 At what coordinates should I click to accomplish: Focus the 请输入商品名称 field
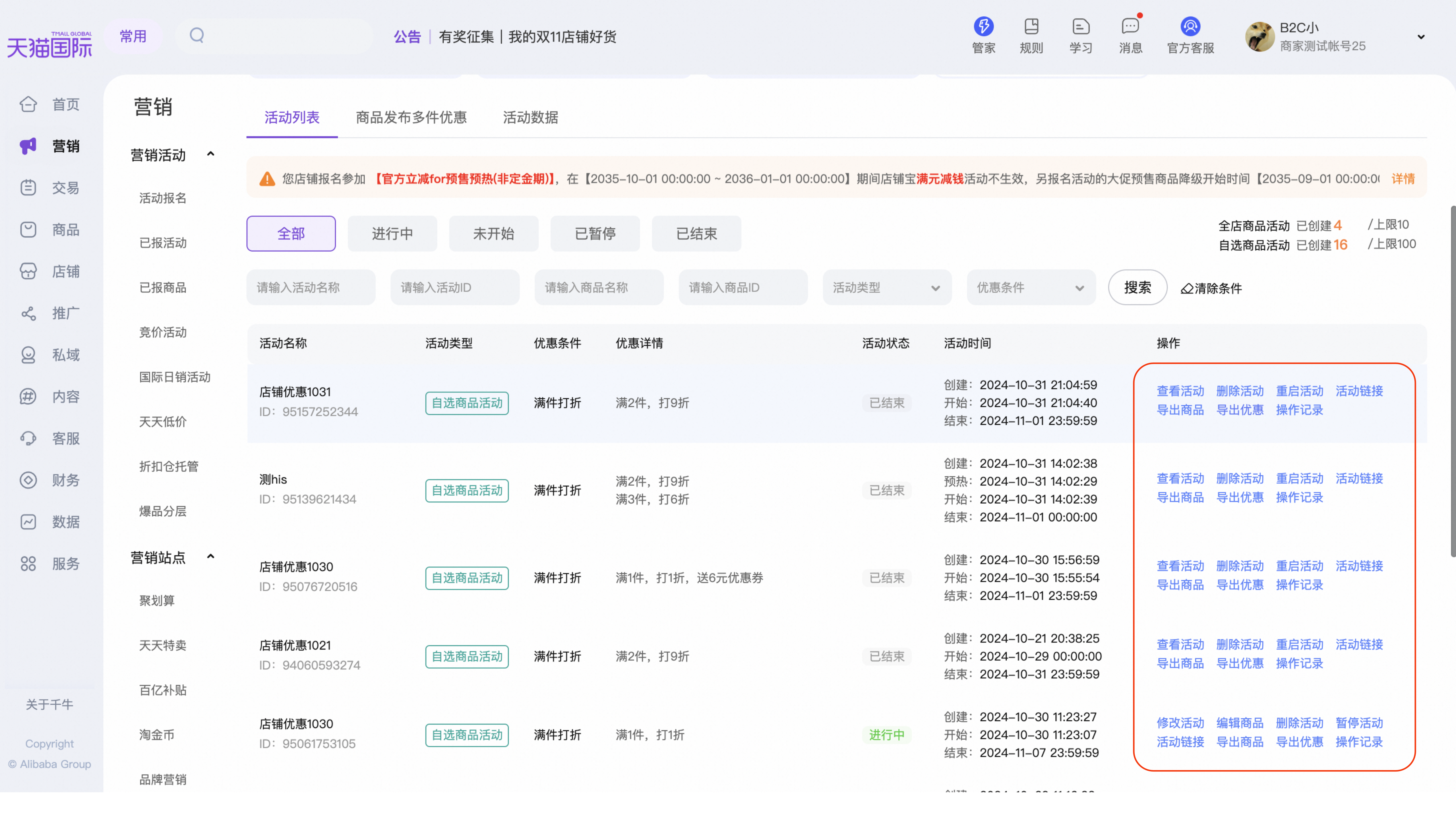click(599, 288)
